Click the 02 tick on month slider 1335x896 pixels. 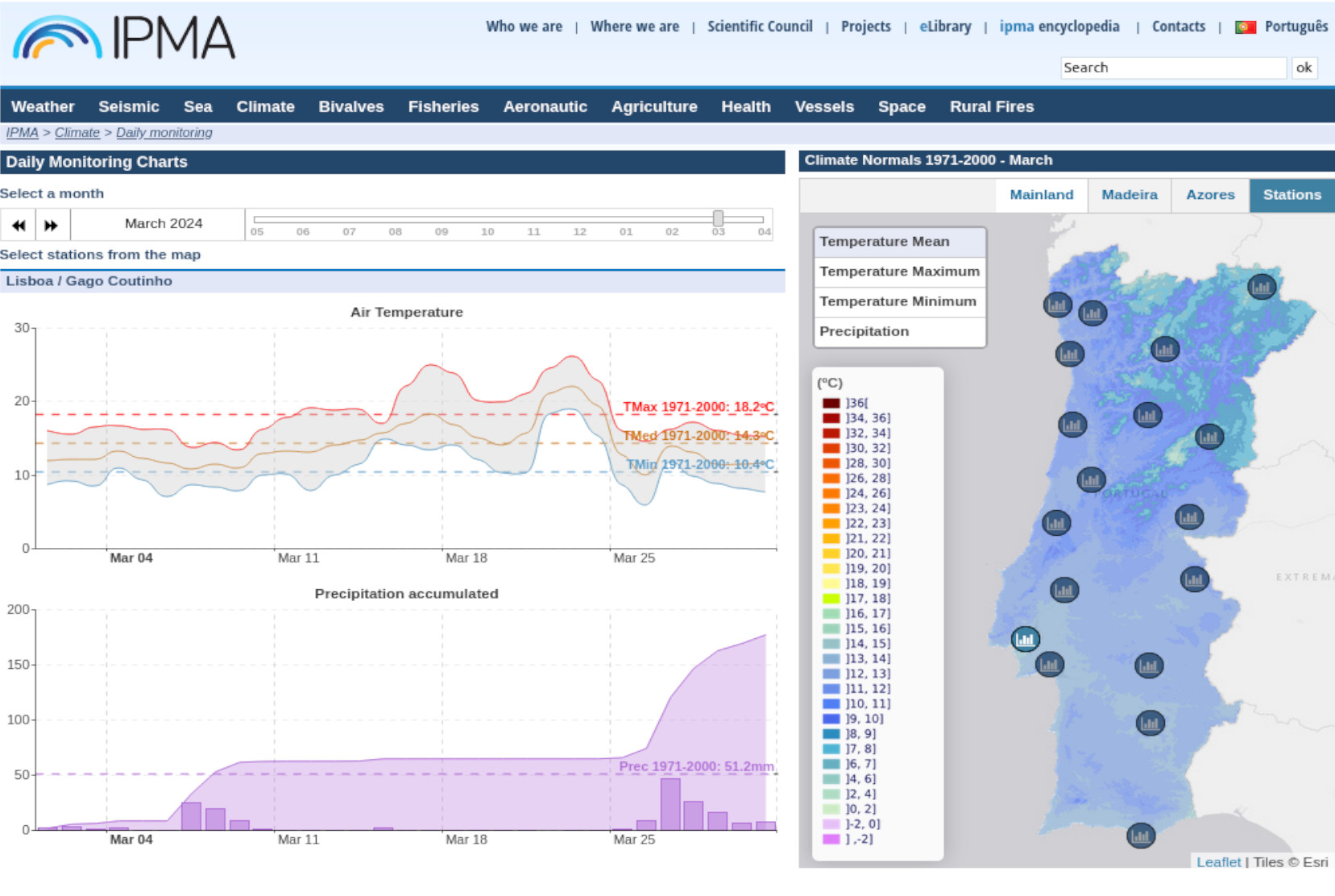point(672,231)
